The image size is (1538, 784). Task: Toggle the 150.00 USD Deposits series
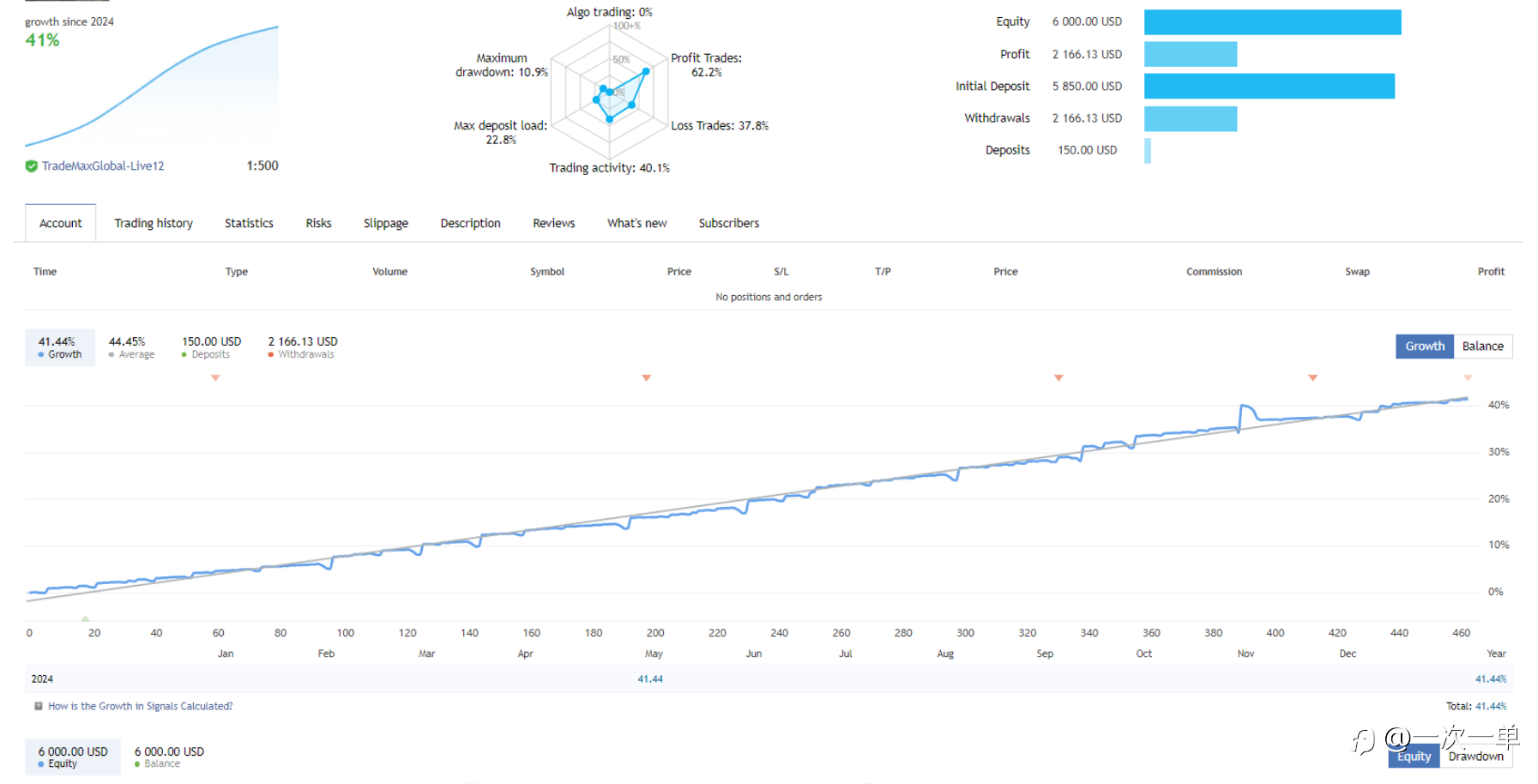pos(211,347)
